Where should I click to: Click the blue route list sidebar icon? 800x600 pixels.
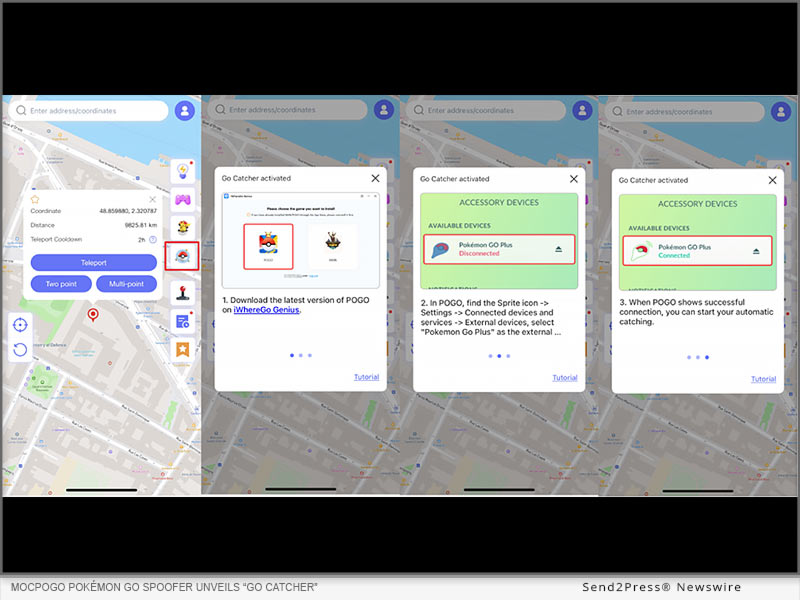[x=183, y=321]
